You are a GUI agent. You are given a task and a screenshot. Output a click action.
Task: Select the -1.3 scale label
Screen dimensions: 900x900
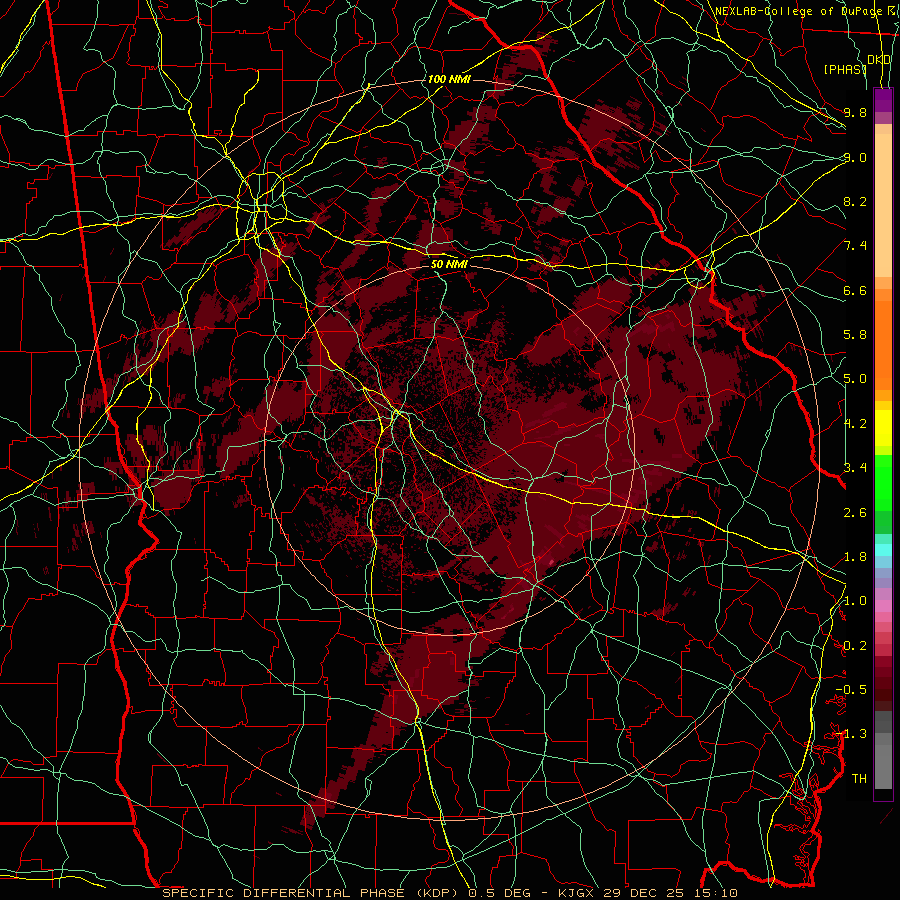[851, 734]
